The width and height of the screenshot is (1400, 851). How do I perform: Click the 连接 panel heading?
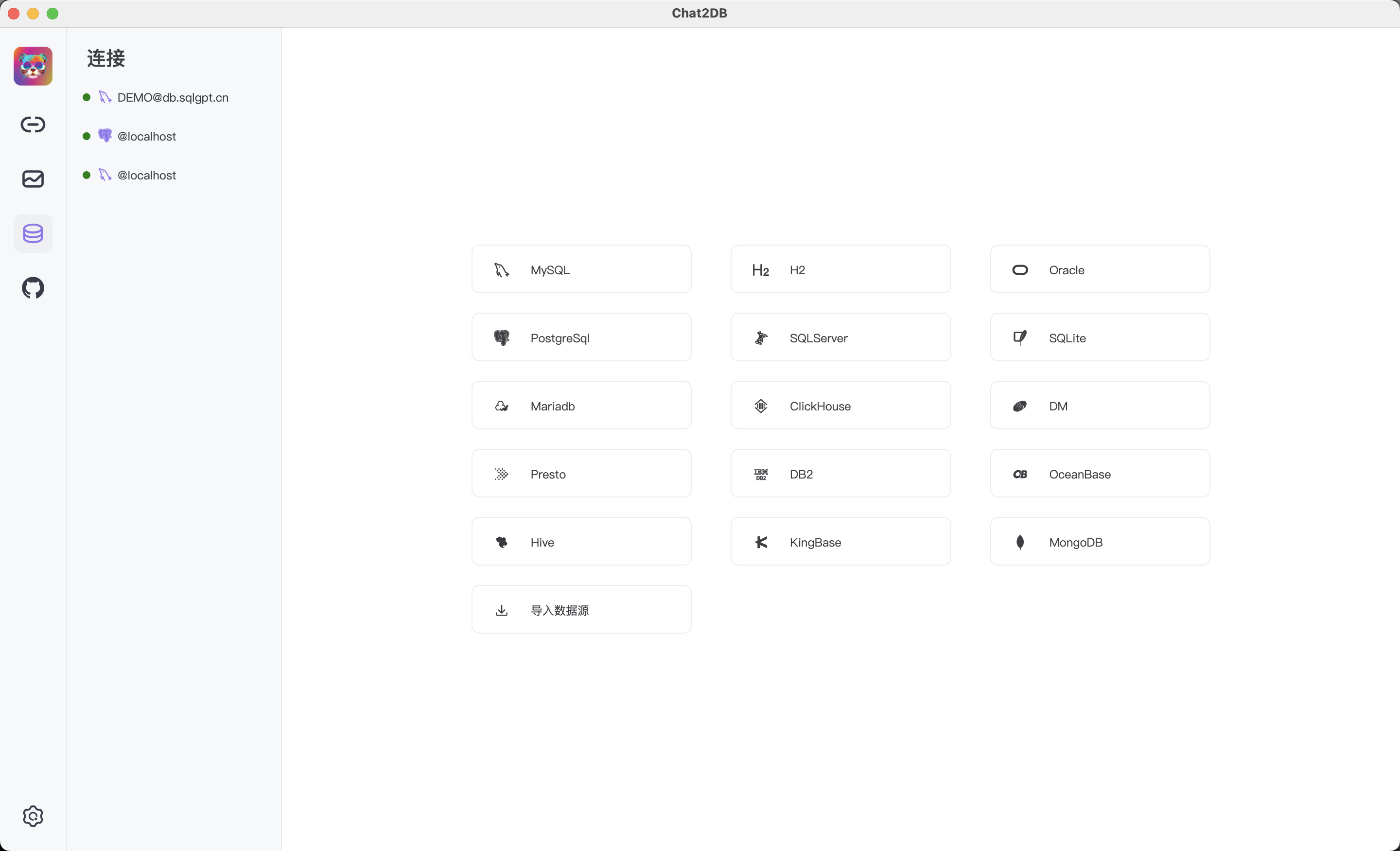(105, 58)
